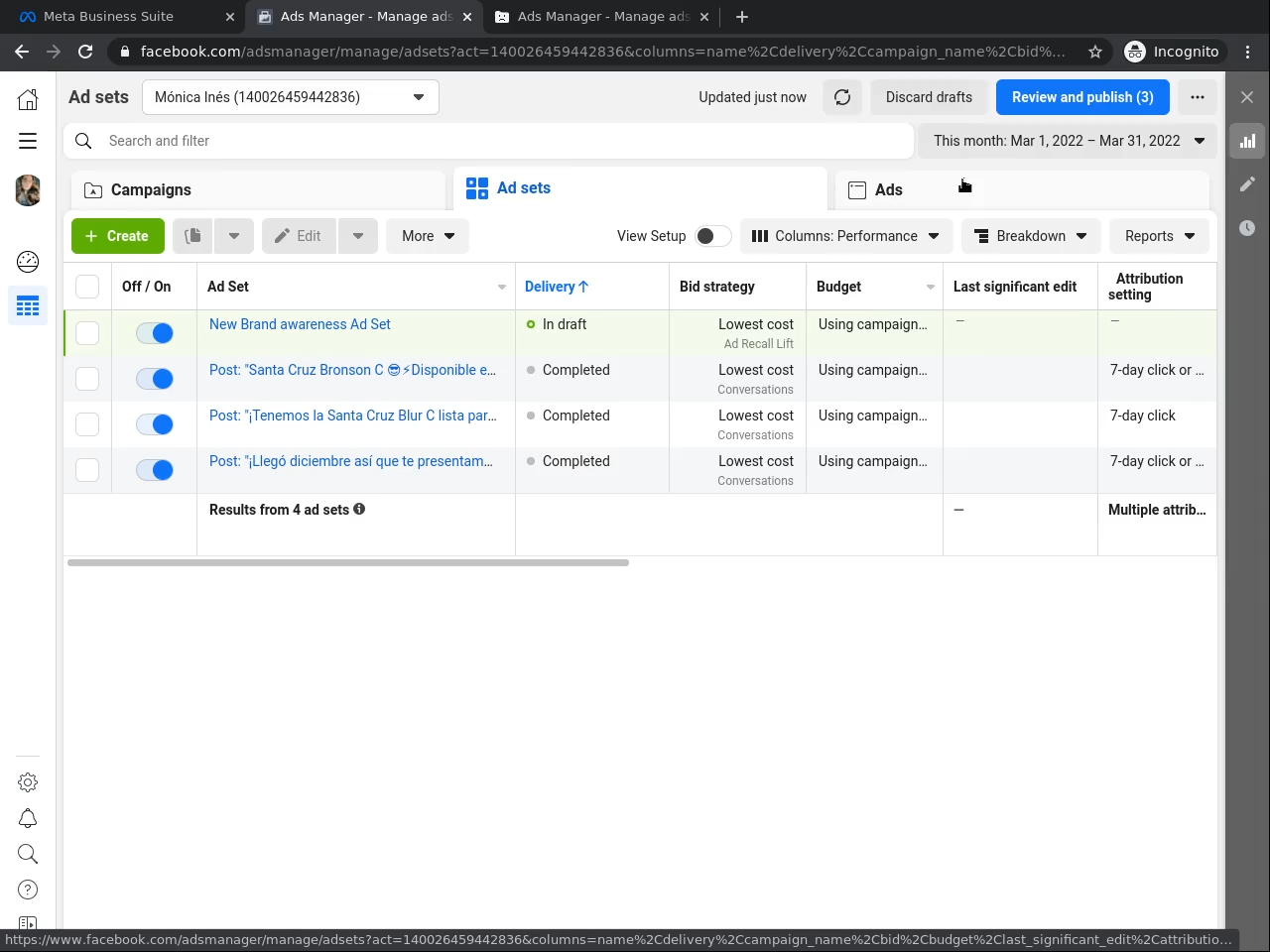The height and width of the screenshot is (952, 1270).
Task: Go to home icon in left sidebar
Action: point(28,99)
